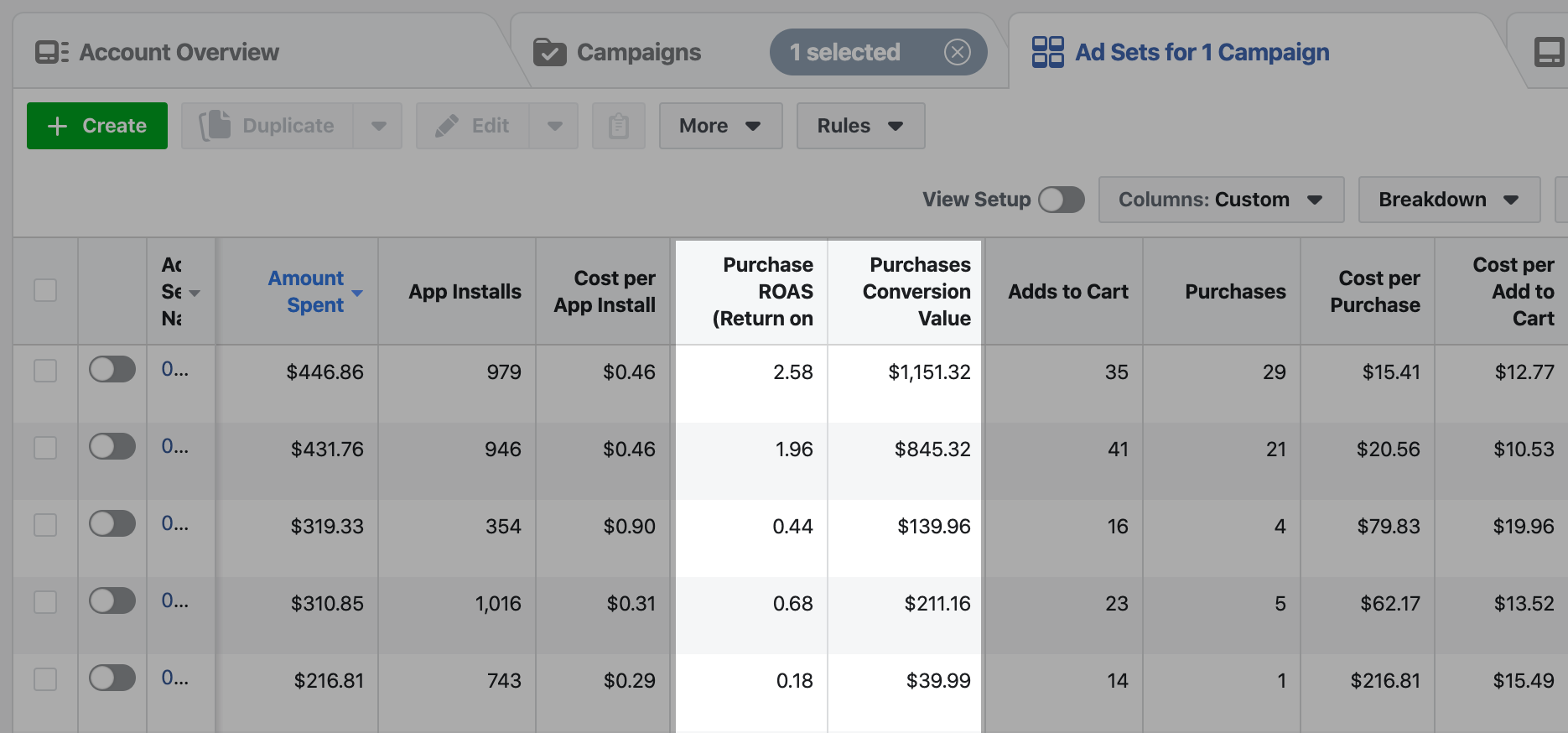The image size is (1568, 733).
Task: Check the box for the $310.85 row
Action: point(45,602)
